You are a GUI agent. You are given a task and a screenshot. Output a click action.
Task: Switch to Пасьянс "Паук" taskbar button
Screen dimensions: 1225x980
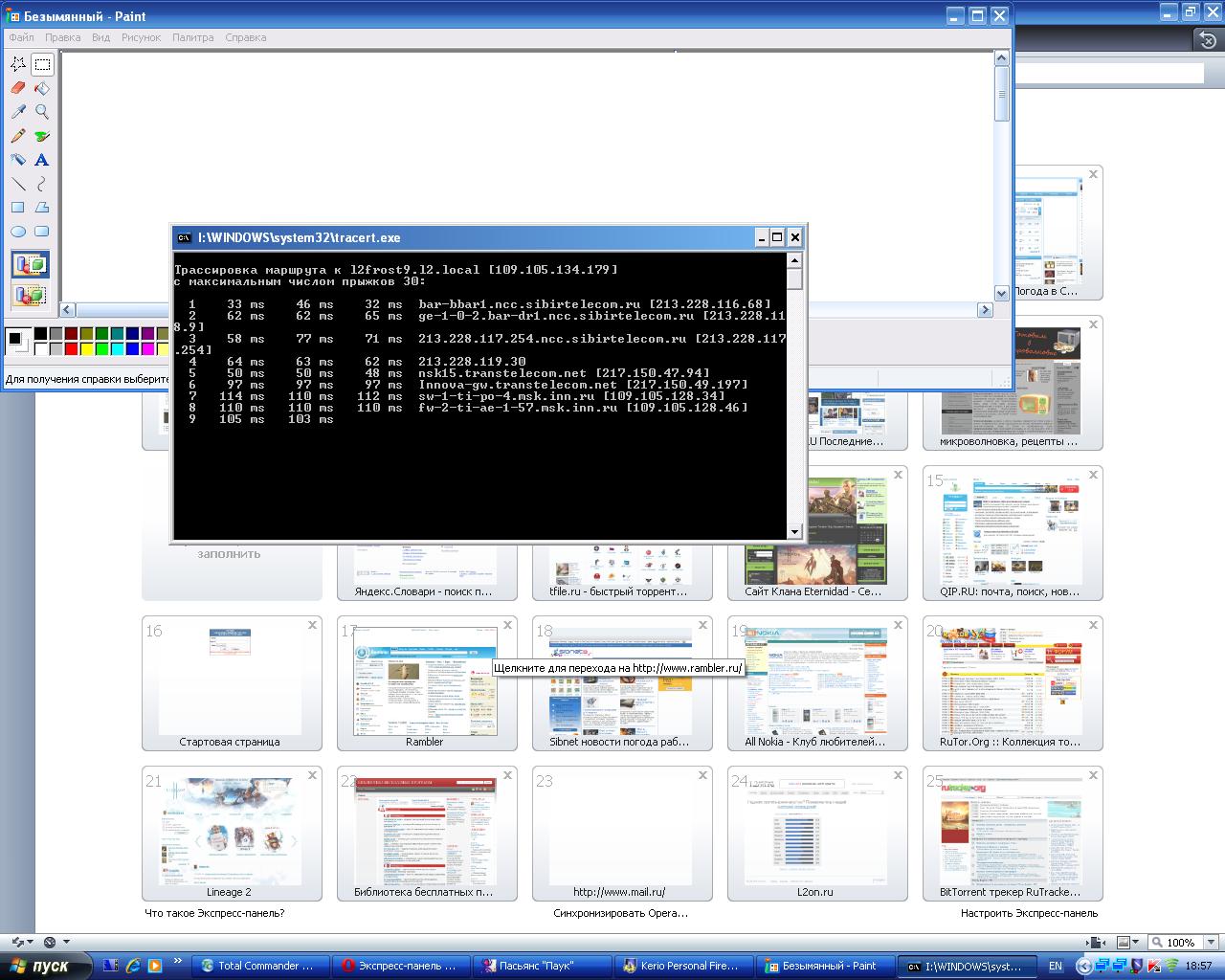tap(542, 966)
